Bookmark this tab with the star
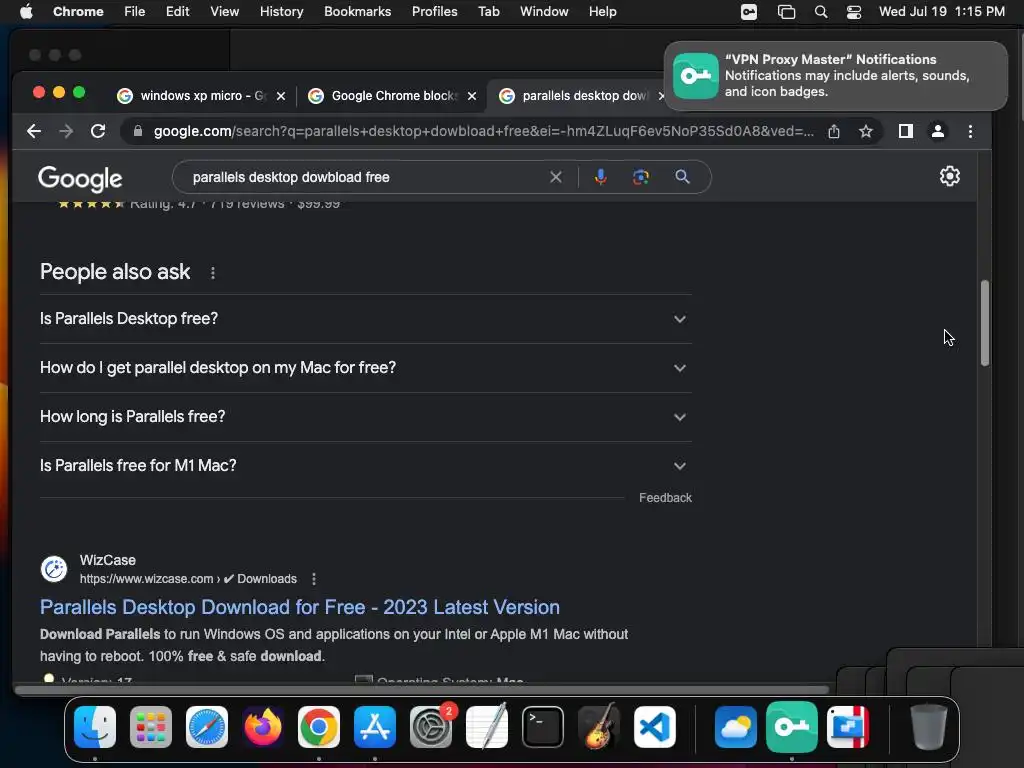The image size is (1024, 768). click(865, 131)
